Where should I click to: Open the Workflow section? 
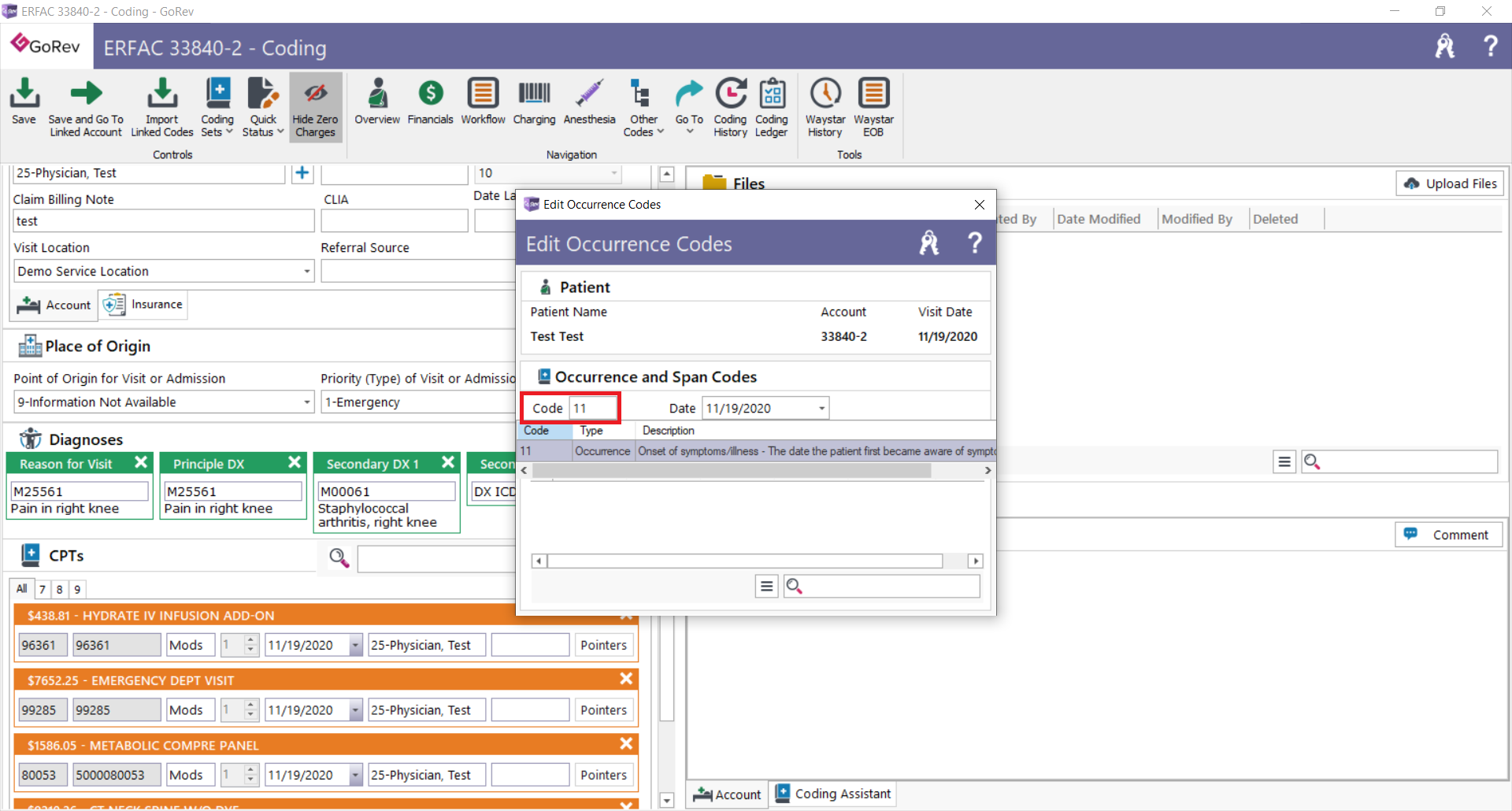[x=483, y=102]
